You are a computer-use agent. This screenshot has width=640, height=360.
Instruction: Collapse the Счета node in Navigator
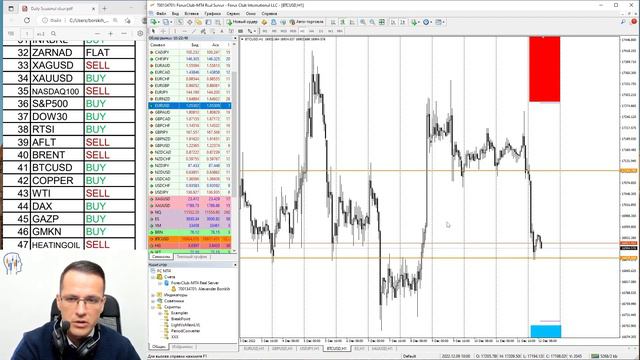[x=153, y=277]
